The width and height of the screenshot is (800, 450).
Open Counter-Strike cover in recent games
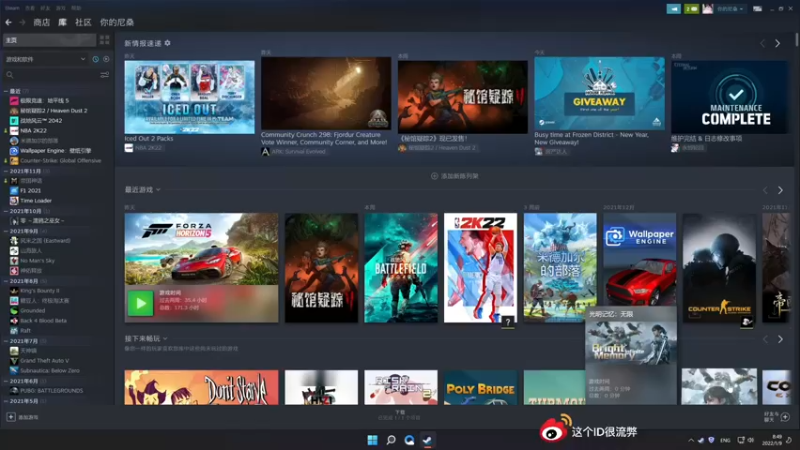pos(719,268)
